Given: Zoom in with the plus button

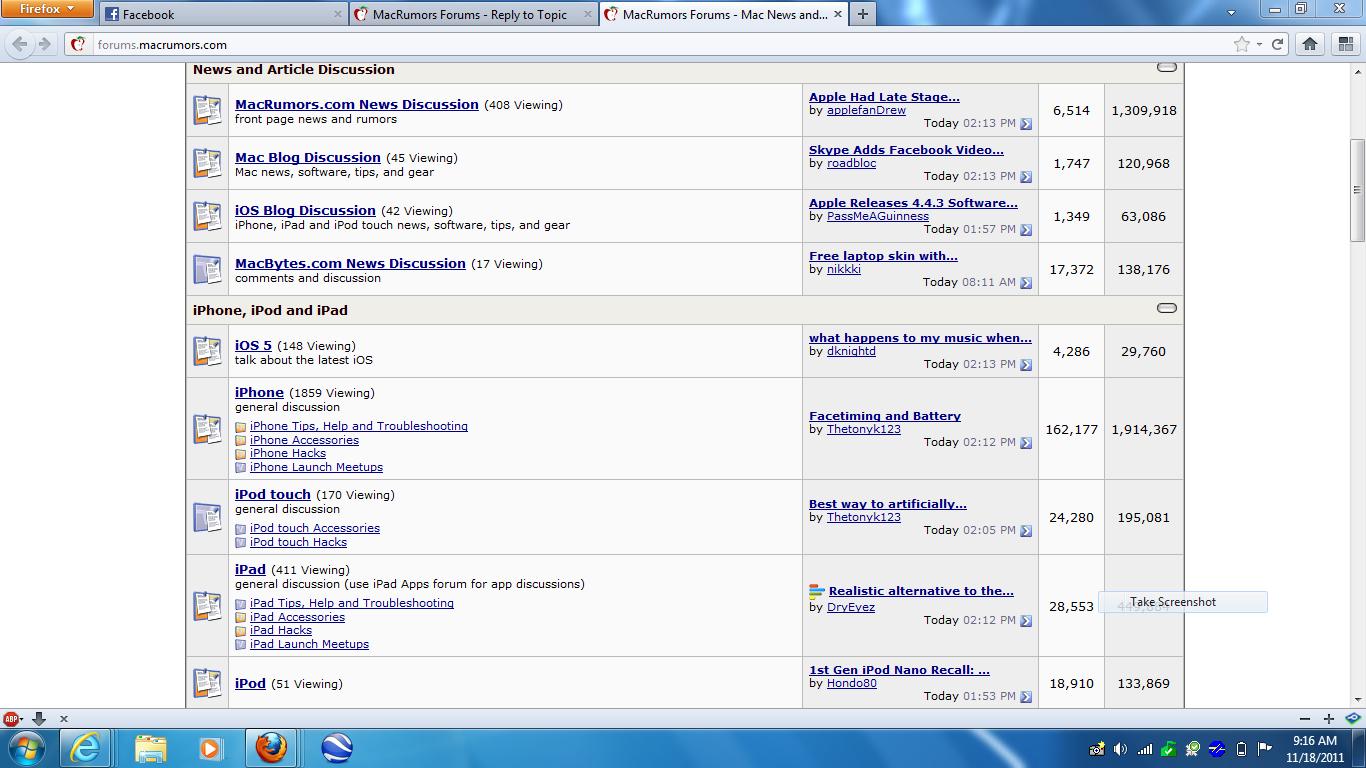Looking at the screenshot, I should [1329, 719].
